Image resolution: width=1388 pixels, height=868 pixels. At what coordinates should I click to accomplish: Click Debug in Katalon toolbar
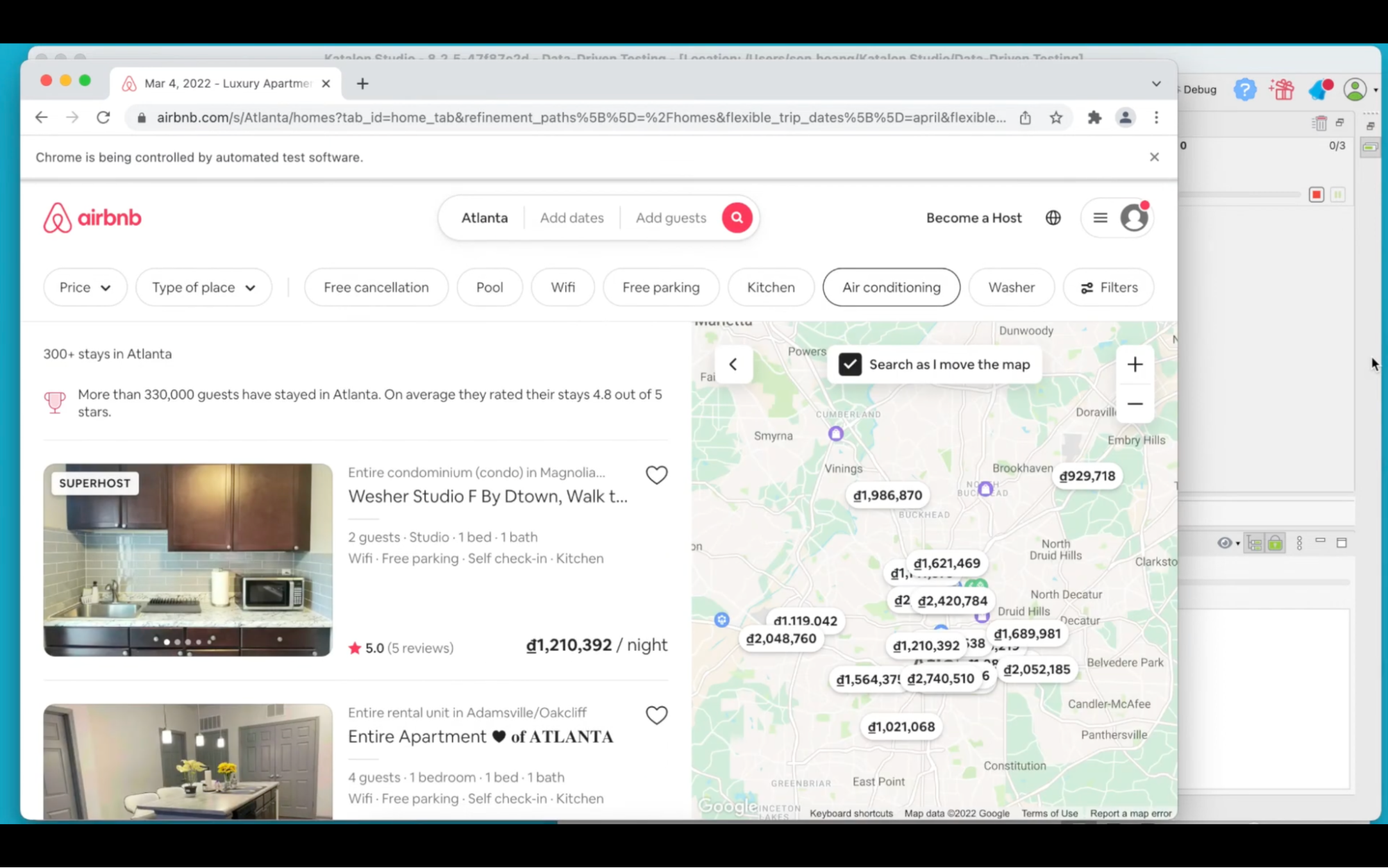(1199, 90)
